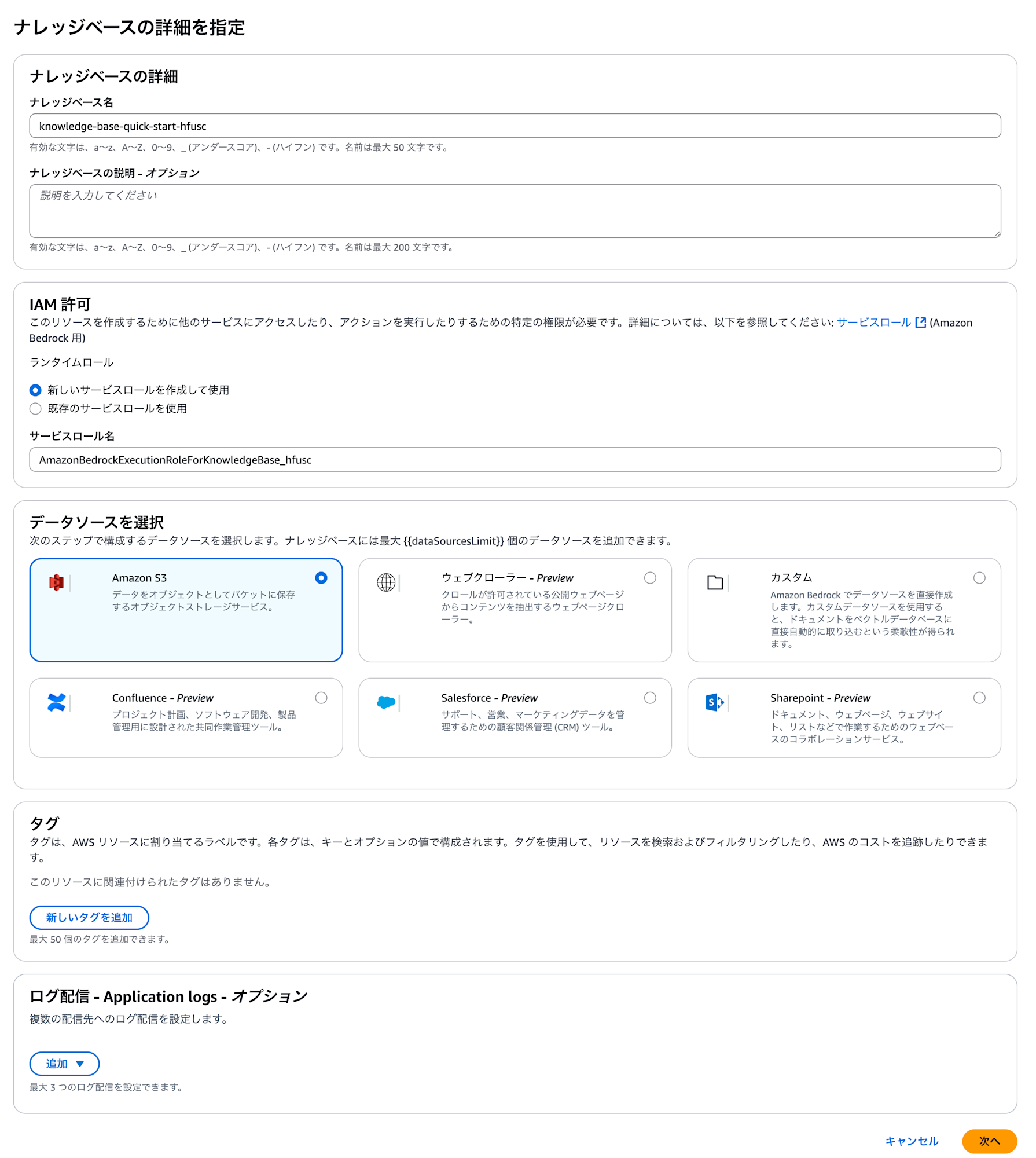Click the カスタム card description text
This screenshot has width=1036, height=1158.
(862, 620)
